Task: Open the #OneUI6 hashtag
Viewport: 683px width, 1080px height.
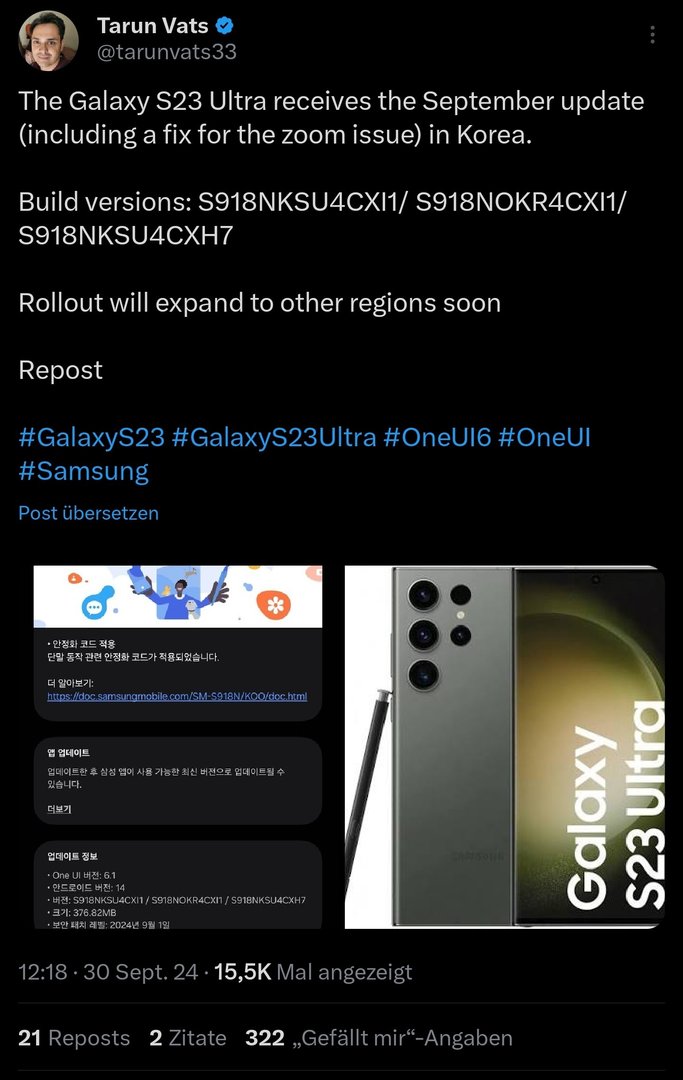Action: tap(437, 437)
